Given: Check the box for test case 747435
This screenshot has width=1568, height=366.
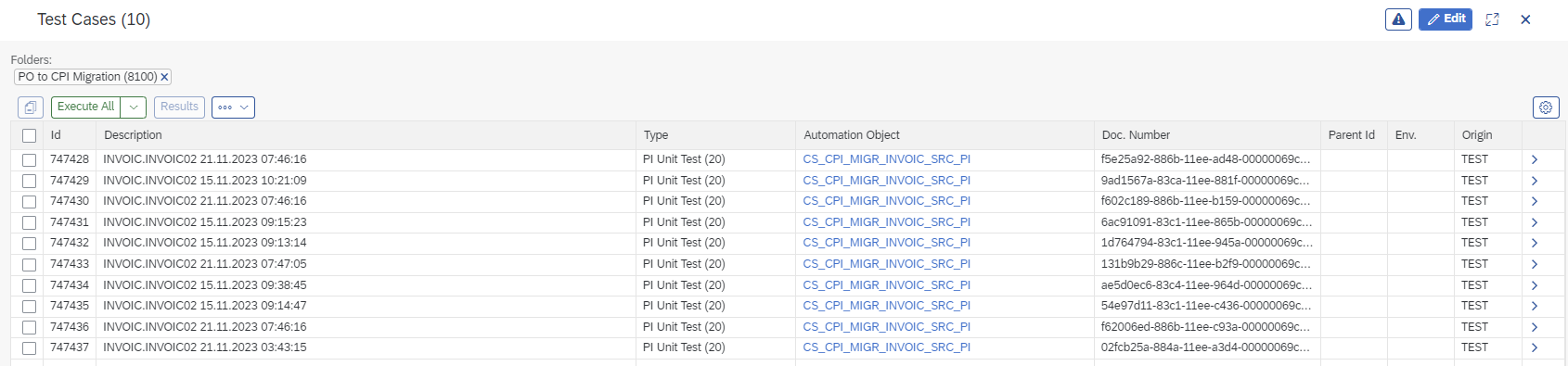Looking at the screenshot, I should coord(29,306).
